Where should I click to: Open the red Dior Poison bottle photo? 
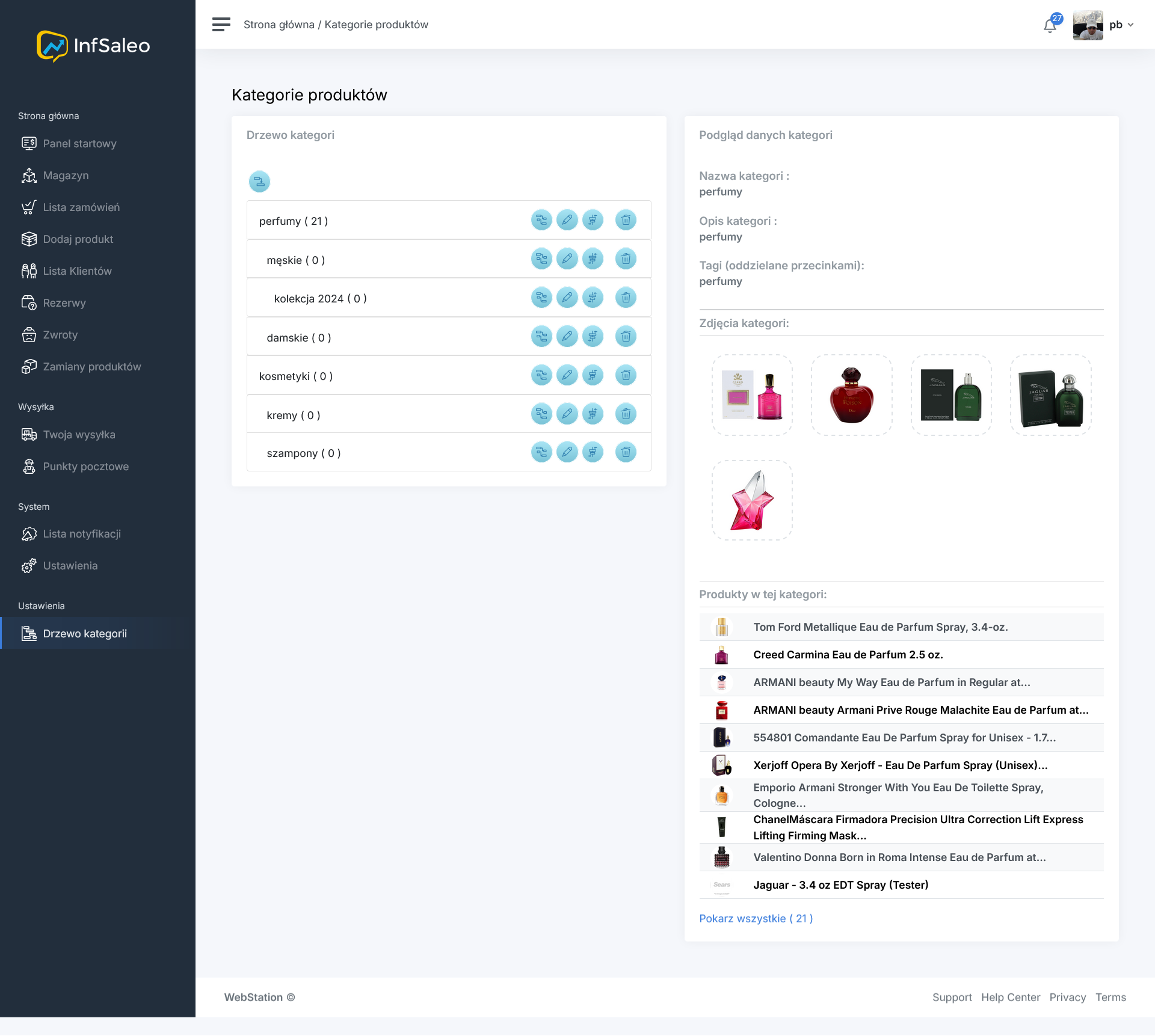[851, 395]
